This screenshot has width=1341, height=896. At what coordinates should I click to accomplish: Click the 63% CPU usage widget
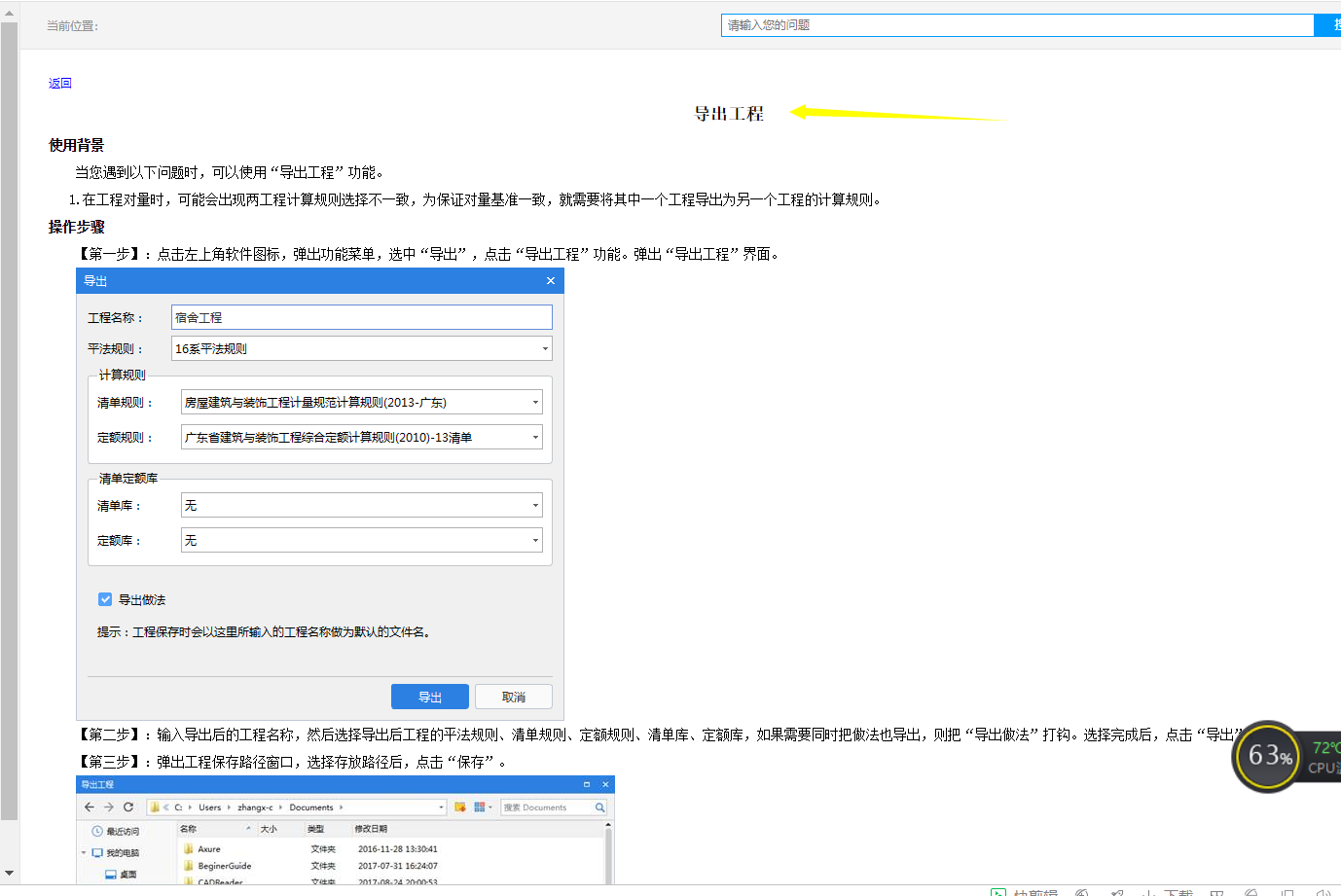[1268, 756]
